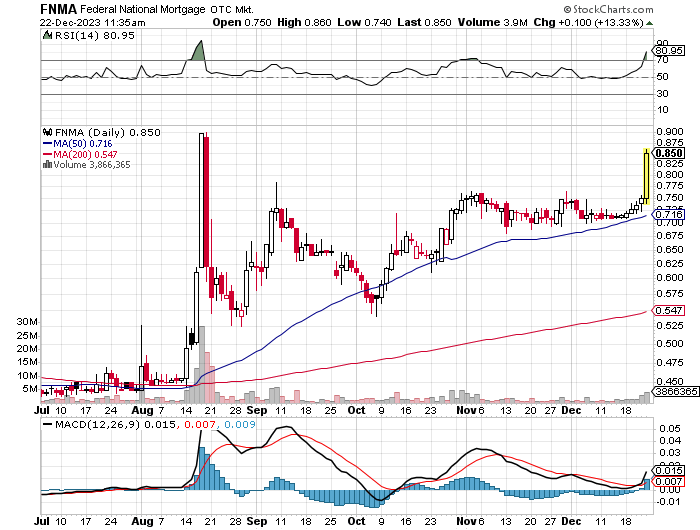Click the bold 0.850 price tag on axis
Viewport: 700px width, 530px height.
[669, 153]
